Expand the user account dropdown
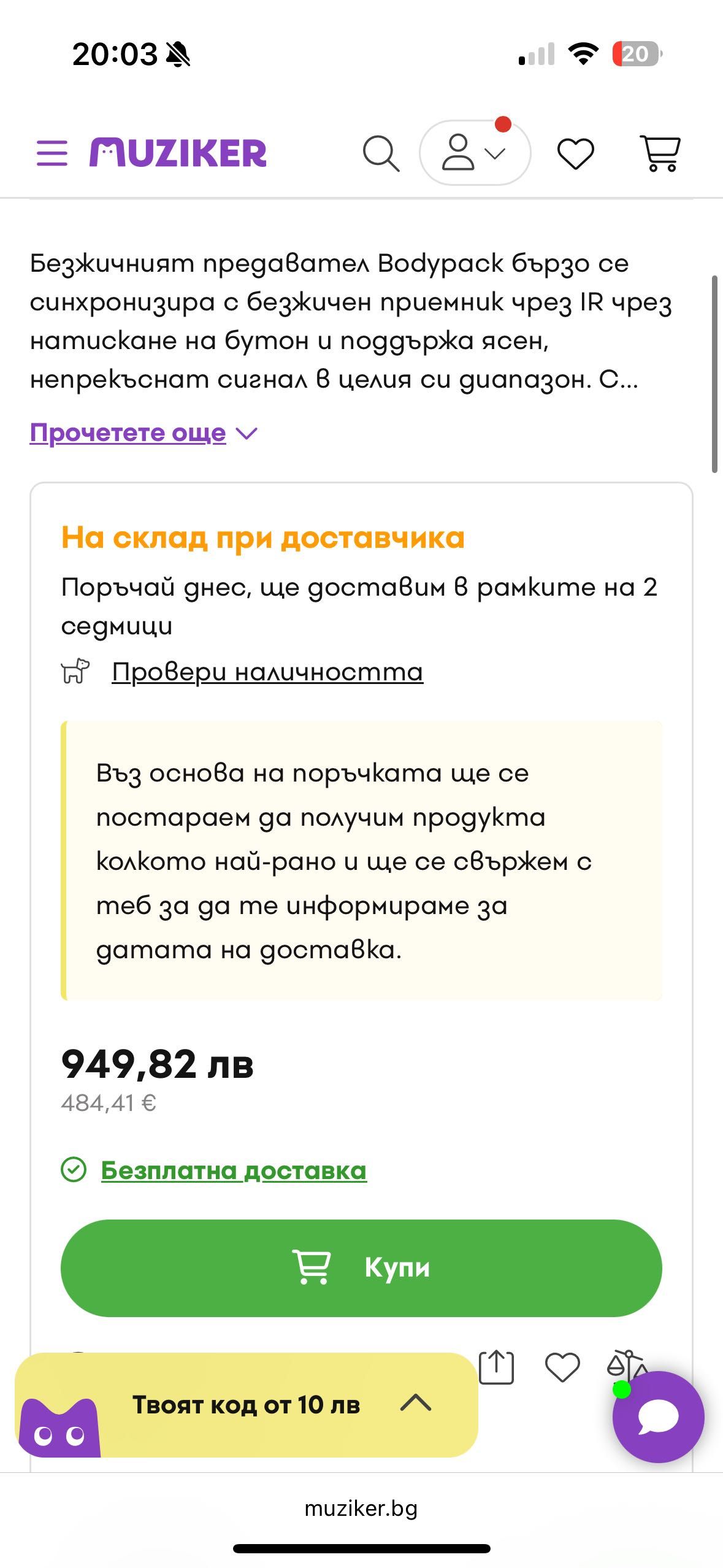The width and height of the screenshot is (723, 1568). tap(475, 153)
